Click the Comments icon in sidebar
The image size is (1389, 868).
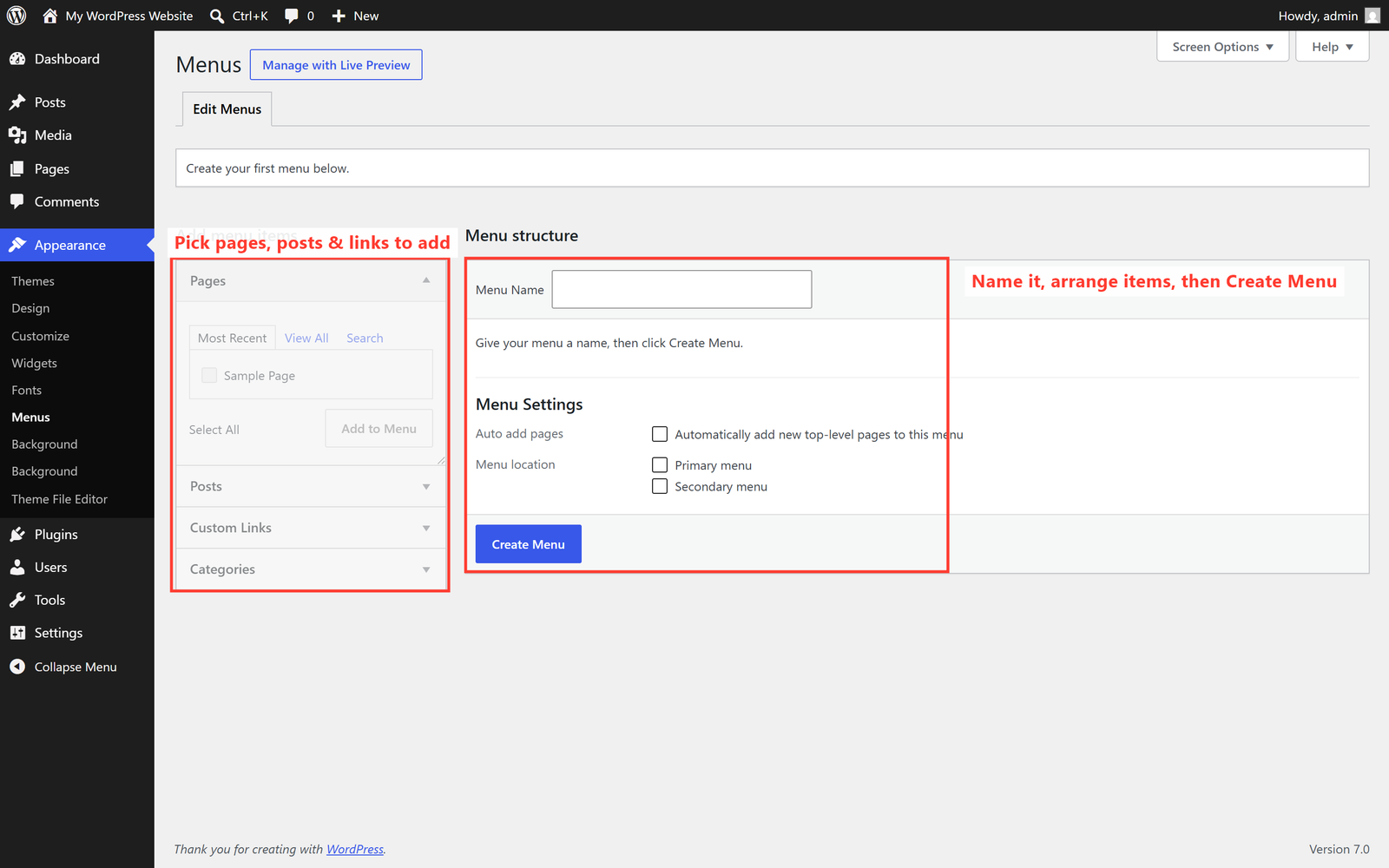point(17,201)
